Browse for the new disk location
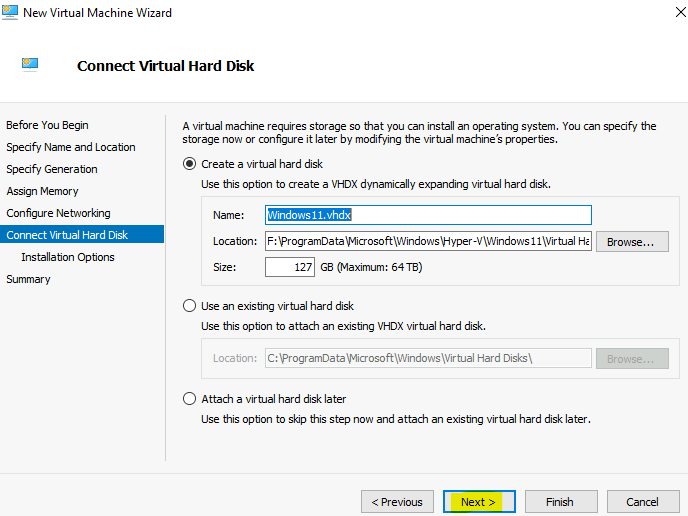688x516 pixels. [x=632, y=242]
